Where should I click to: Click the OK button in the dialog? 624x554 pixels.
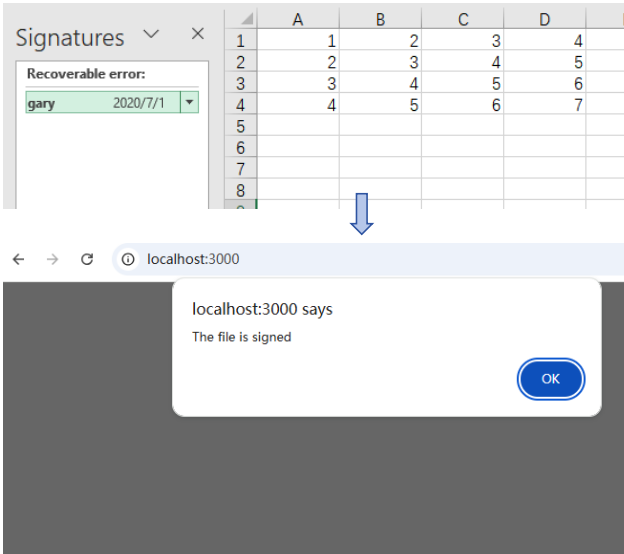click(551, 379)
